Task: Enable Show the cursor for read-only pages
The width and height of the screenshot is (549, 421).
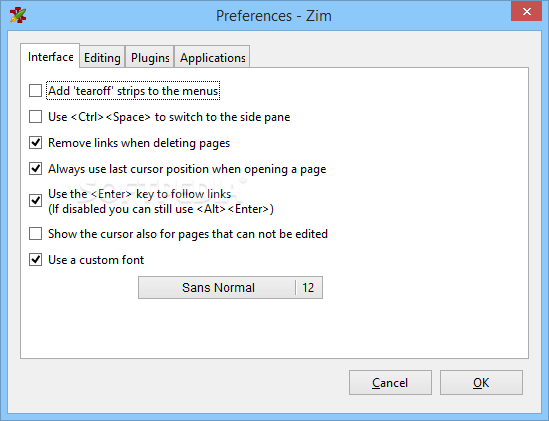Action: pyautogui.click(x=35, y=234)
